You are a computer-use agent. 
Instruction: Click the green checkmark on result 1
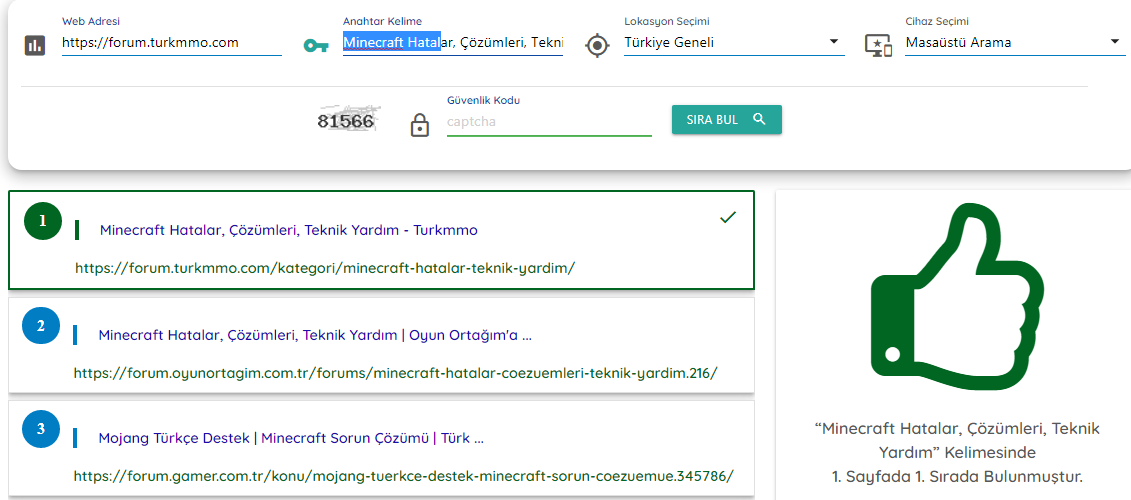click(x=728, y=217)
